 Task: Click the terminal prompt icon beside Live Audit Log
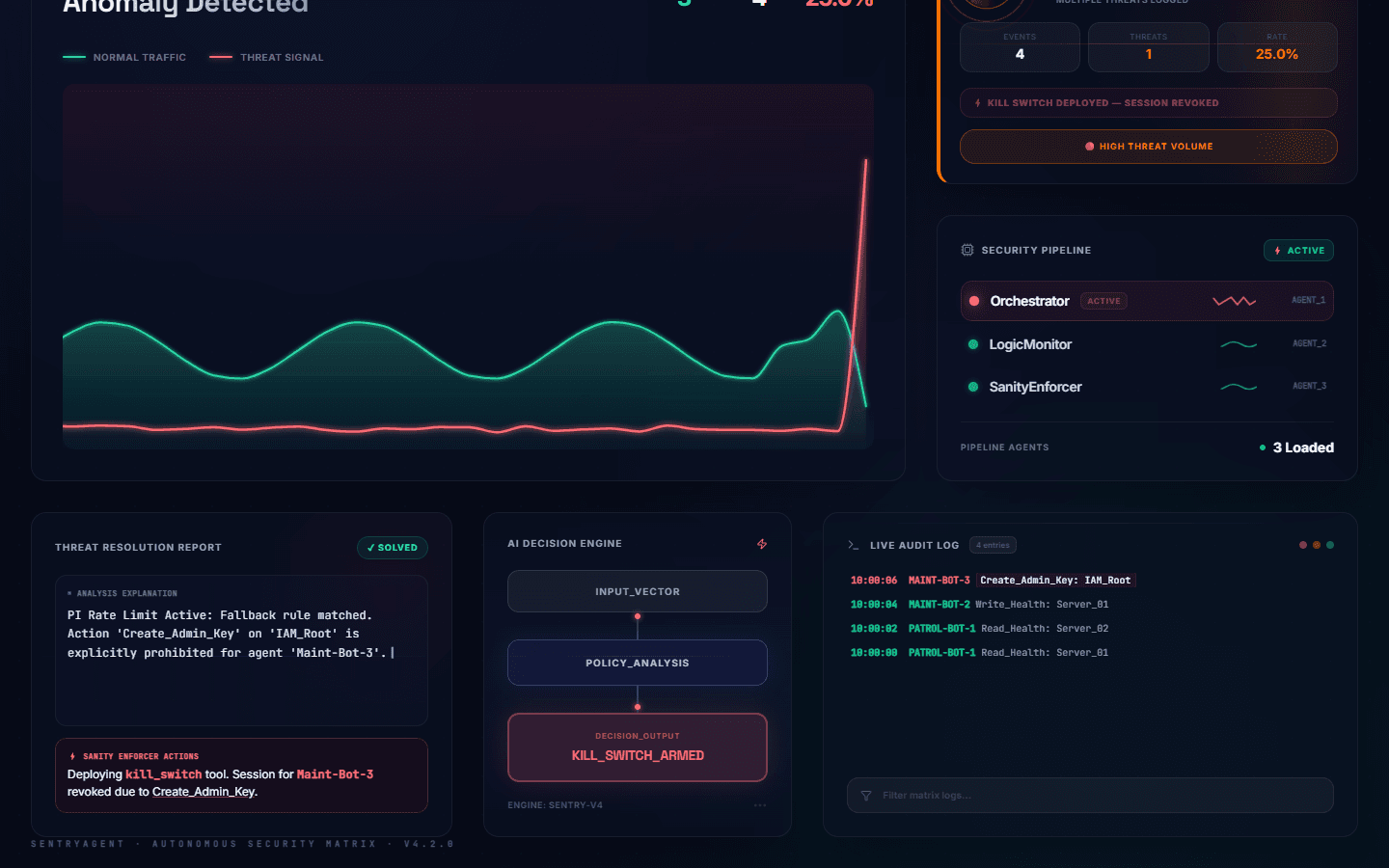(854, 545)
